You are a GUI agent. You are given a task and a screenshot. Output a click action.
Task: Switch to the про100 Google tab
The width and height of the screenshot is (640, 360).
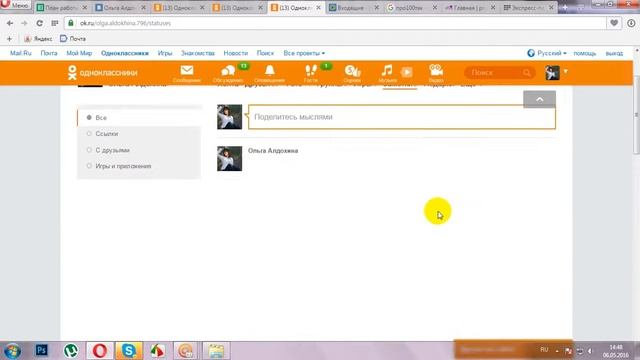[409, 8]
